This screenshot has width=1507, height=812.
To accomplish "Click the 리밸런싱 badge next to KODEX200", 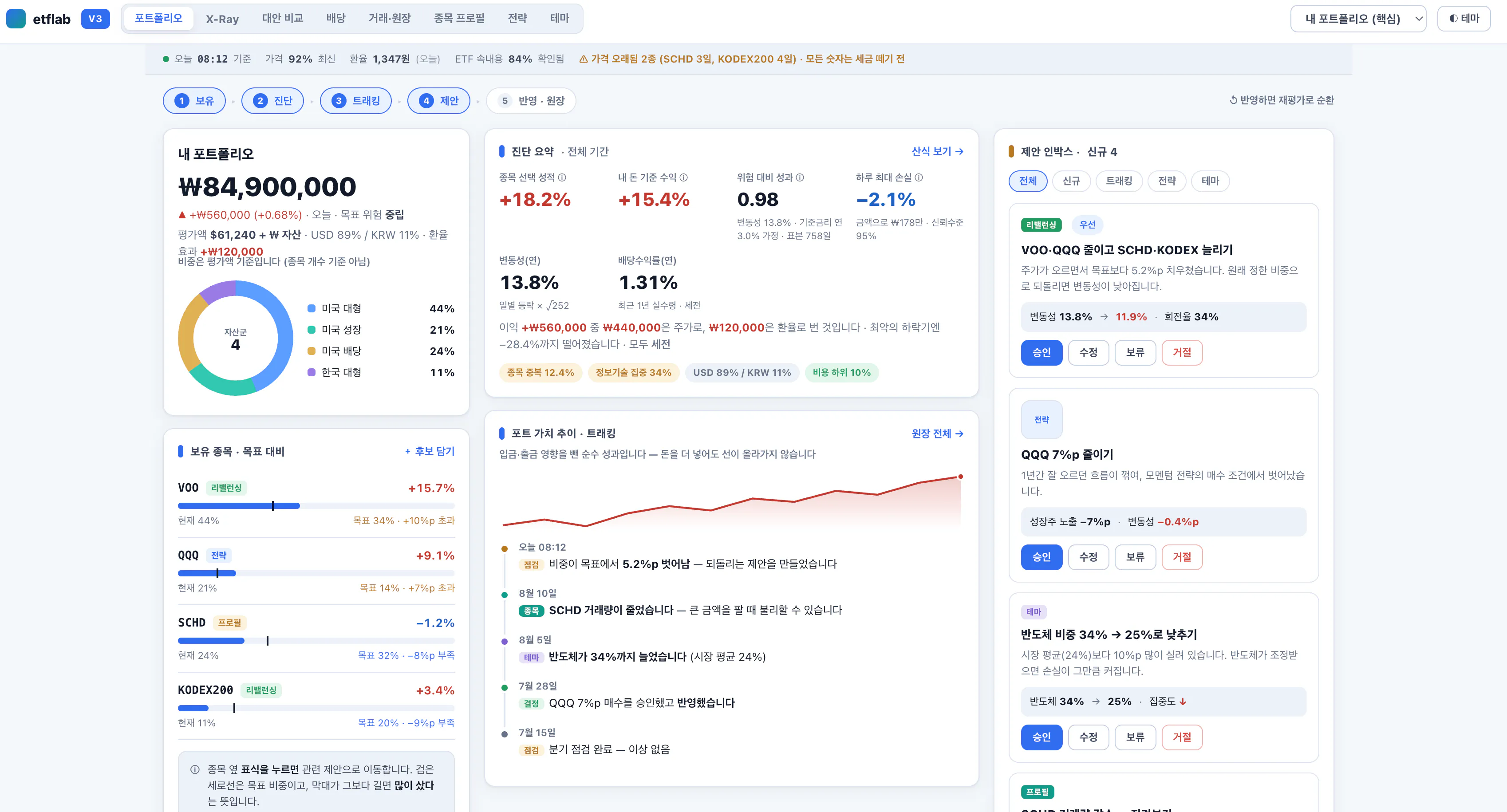I will [261, 690].
